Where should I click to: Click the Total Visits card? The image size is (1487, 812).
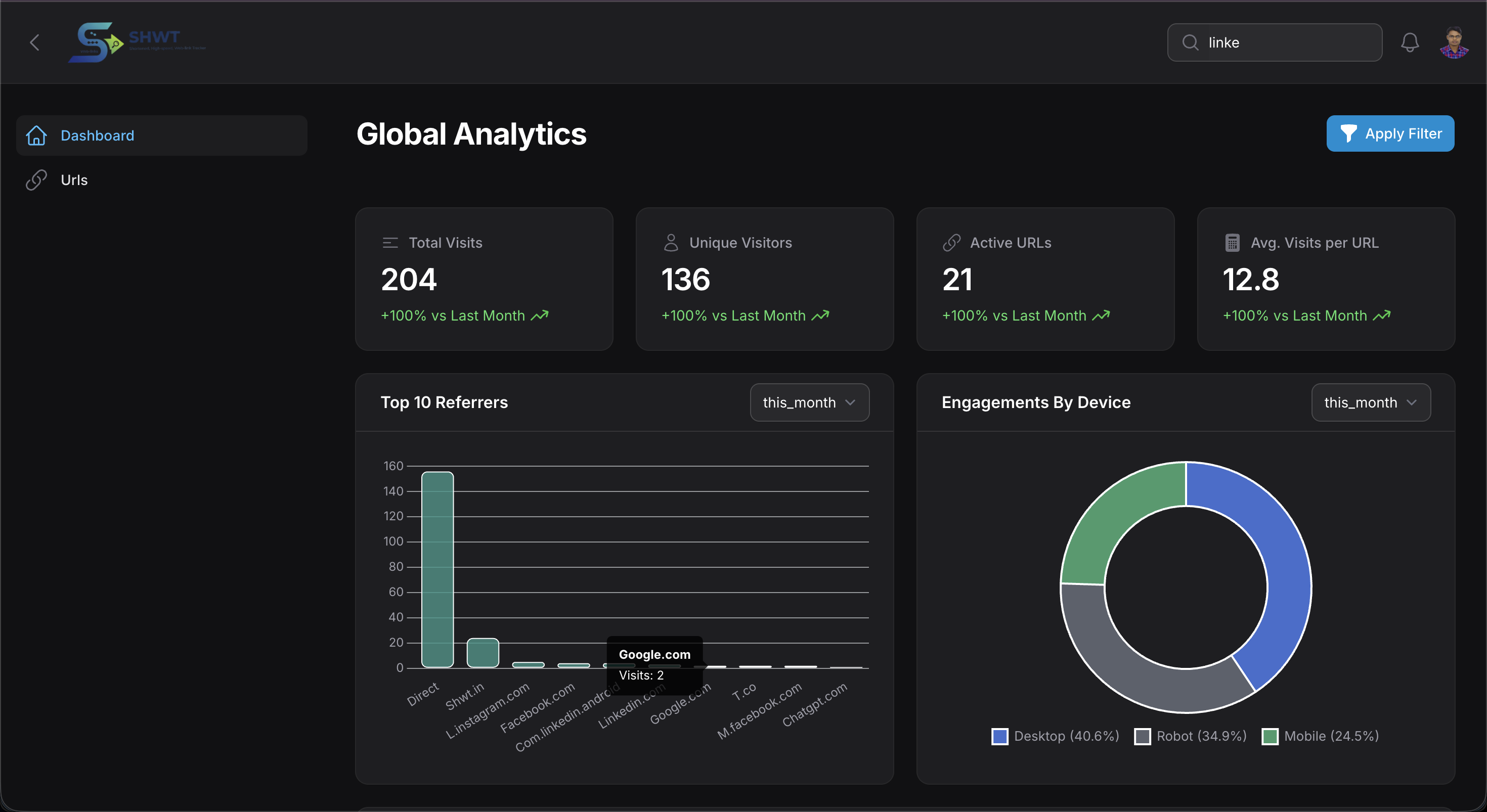tap(484, 279)
